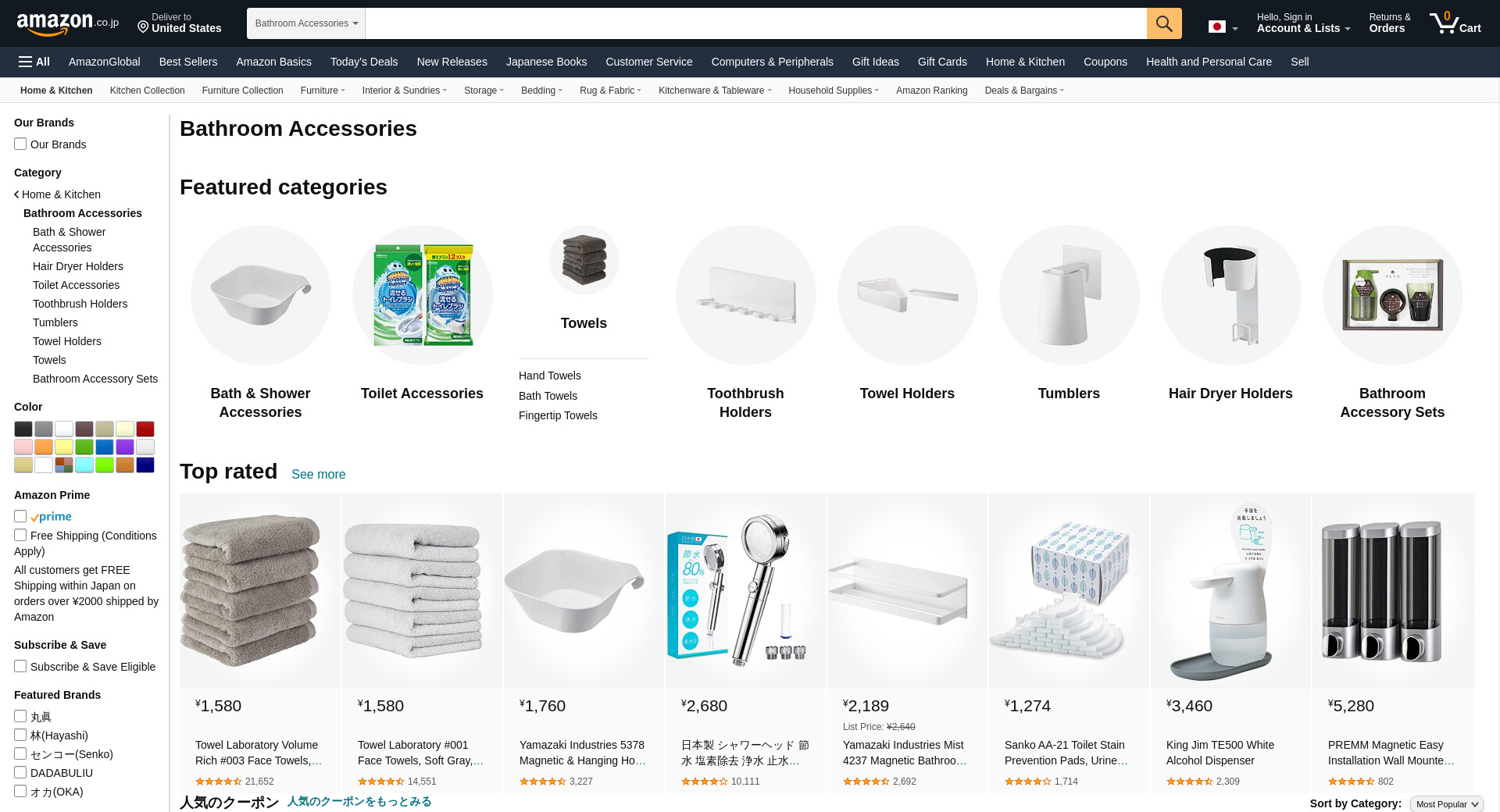This screenshot has height=812, width=1500.
Task: Select the Japan flag language icon
Action: pos(1216,27)
